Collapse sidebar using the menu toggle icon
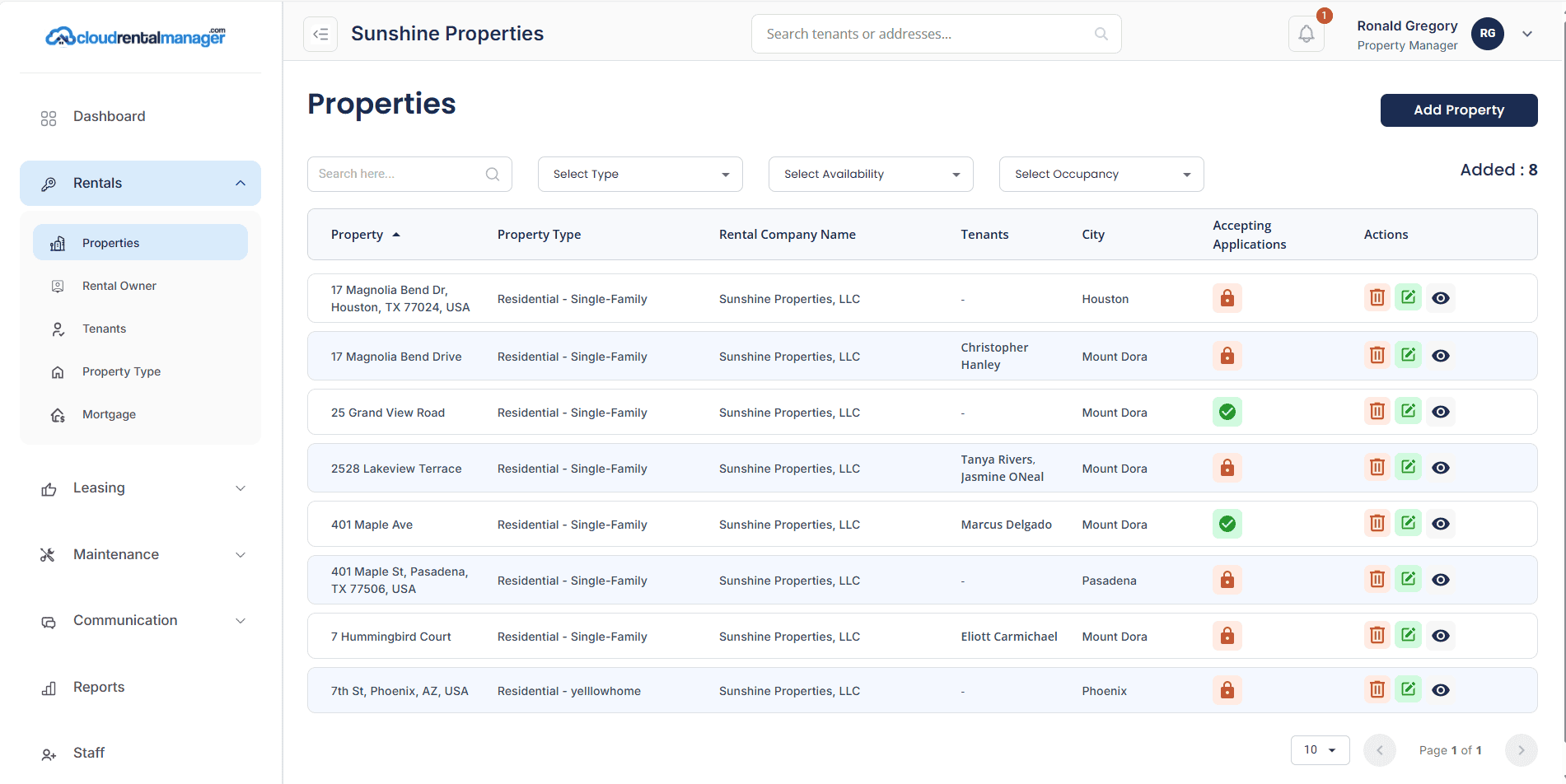Screen dimensions: 1566x784 320,34
